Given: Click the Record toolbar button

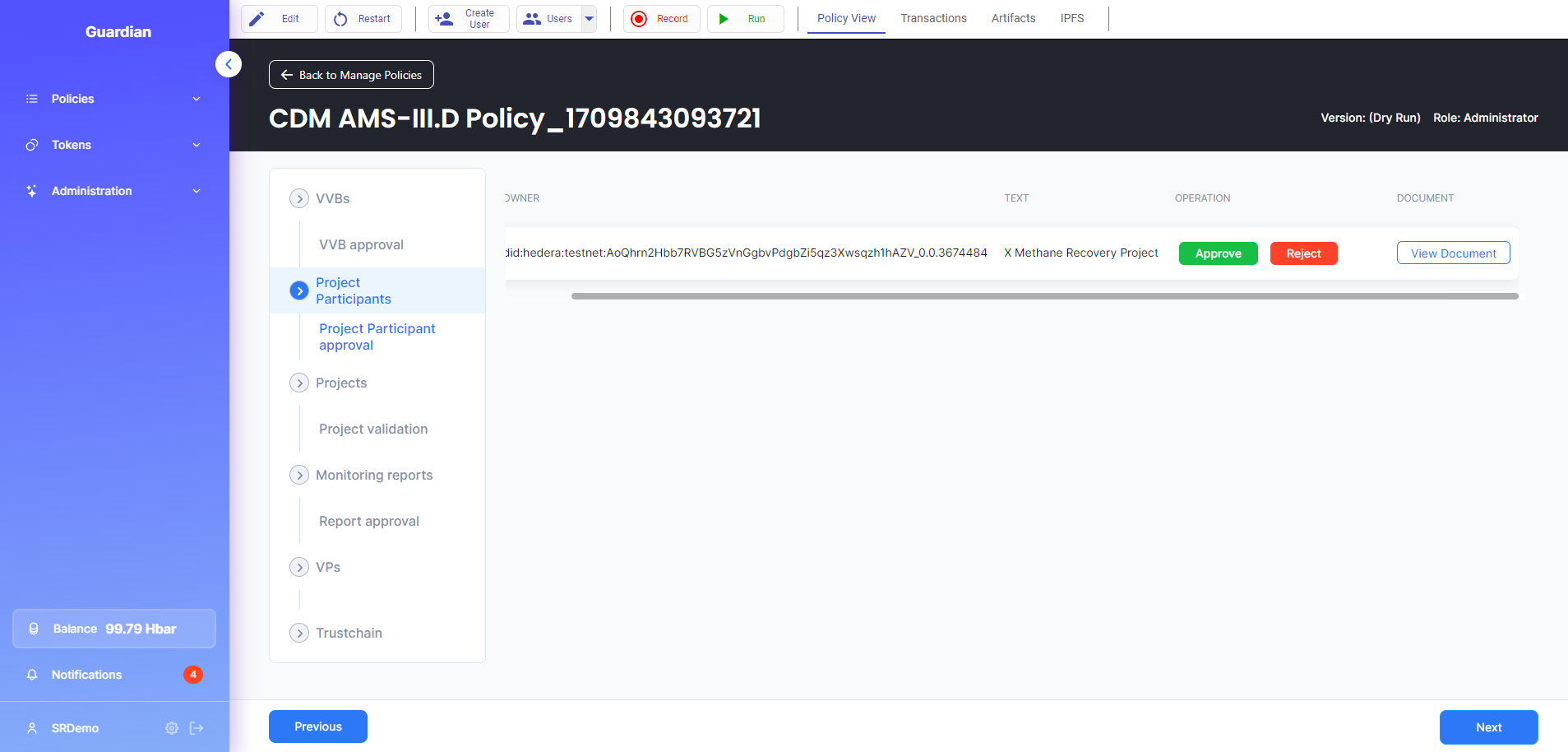Looking at the screenshot, I should click(661, 19).
